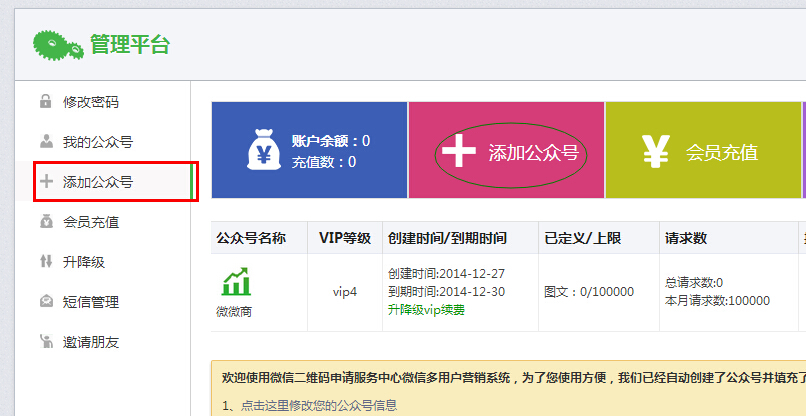Image resolution: width=806 pixels, height=416 pixels.
Task: Click the green gears platform logo
Action: click(x=58, y=45)
